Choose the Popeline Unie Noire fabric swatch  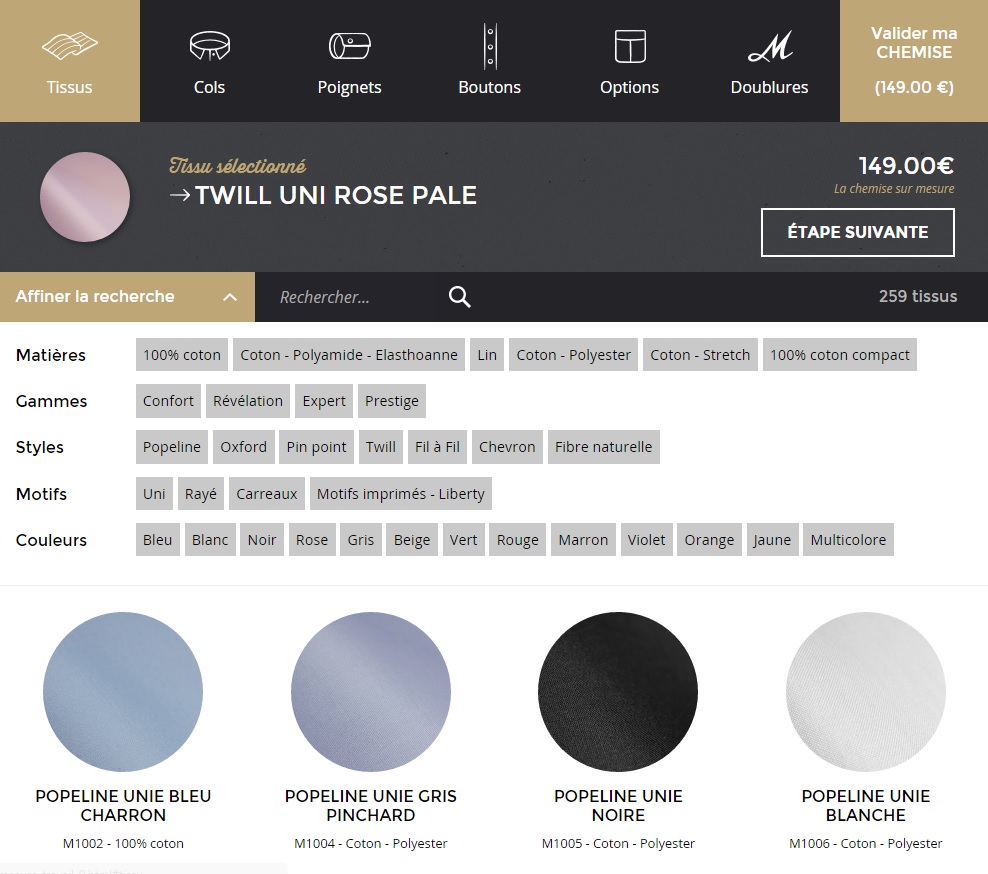[x=618, y=693]
